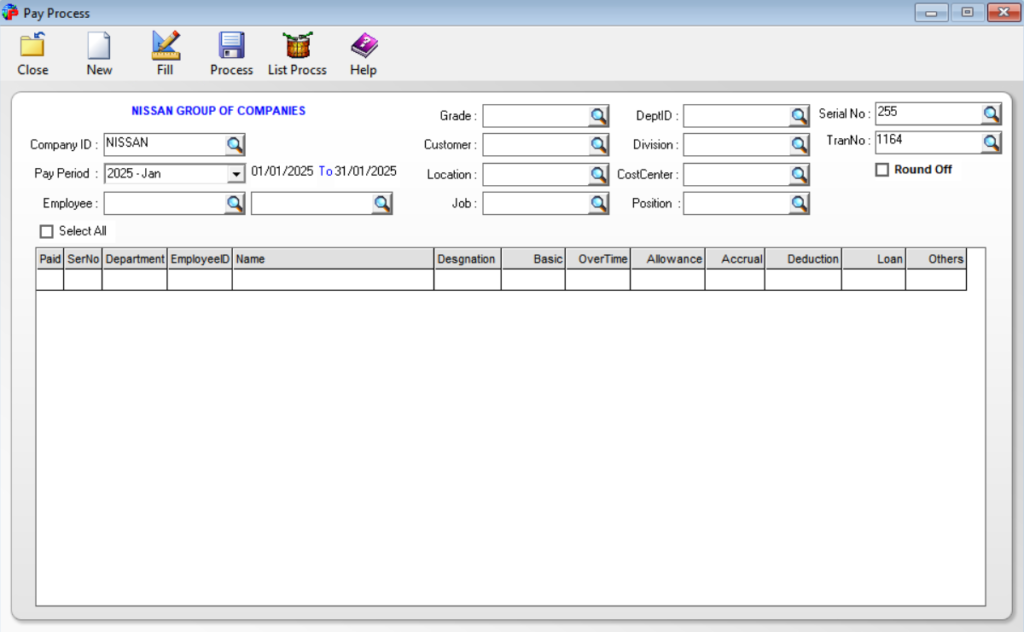The height and width of the screenshot is (632, 1024).
Task: Click into the first Employee input field
Action: click(x=165, y=204)
